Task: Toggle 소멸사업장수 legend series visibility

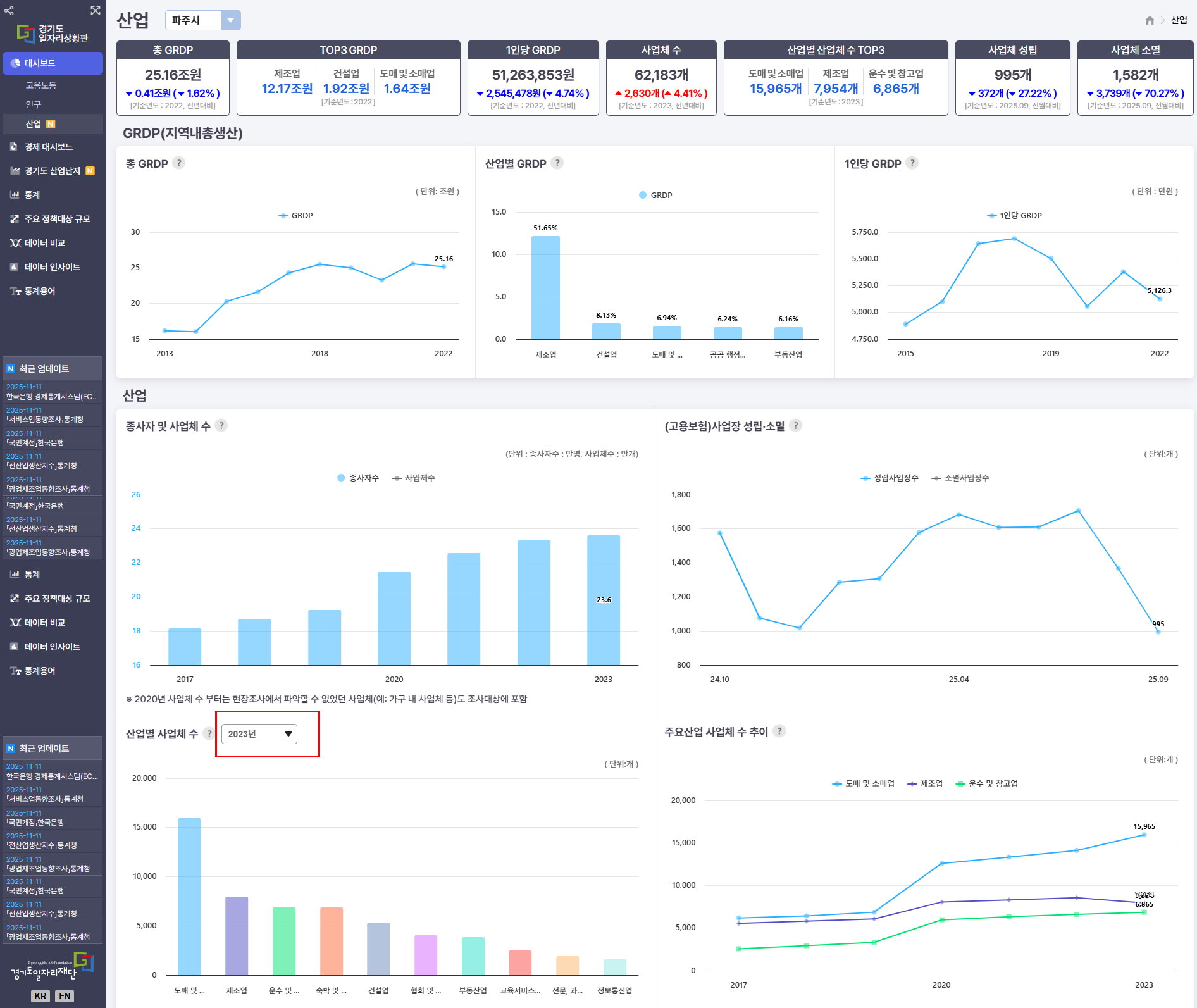Action: tap(960, 478)
